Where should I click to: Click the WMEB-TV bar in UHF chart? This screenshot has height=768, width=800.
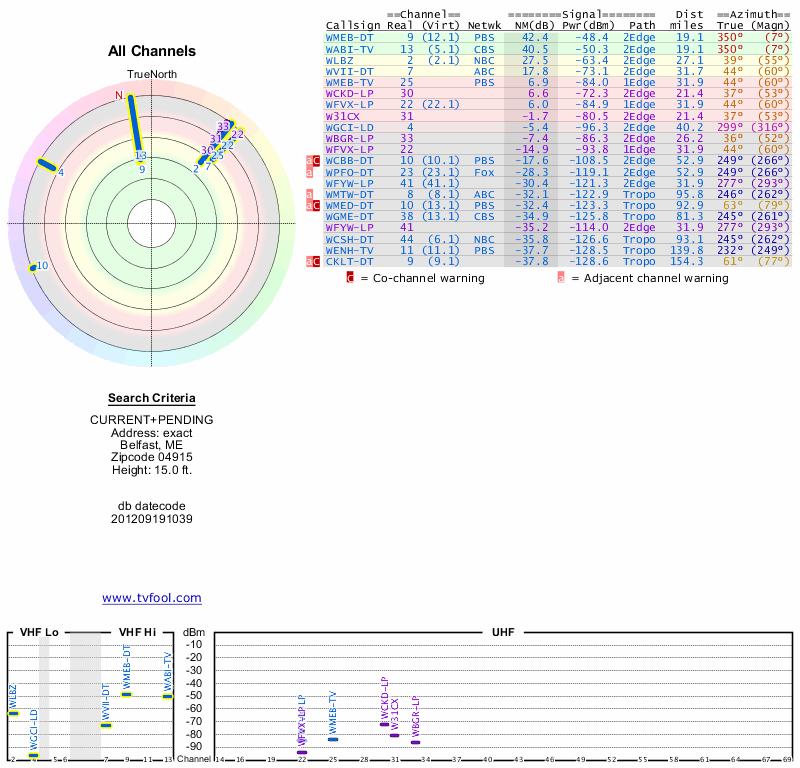[x=333, y=739]
